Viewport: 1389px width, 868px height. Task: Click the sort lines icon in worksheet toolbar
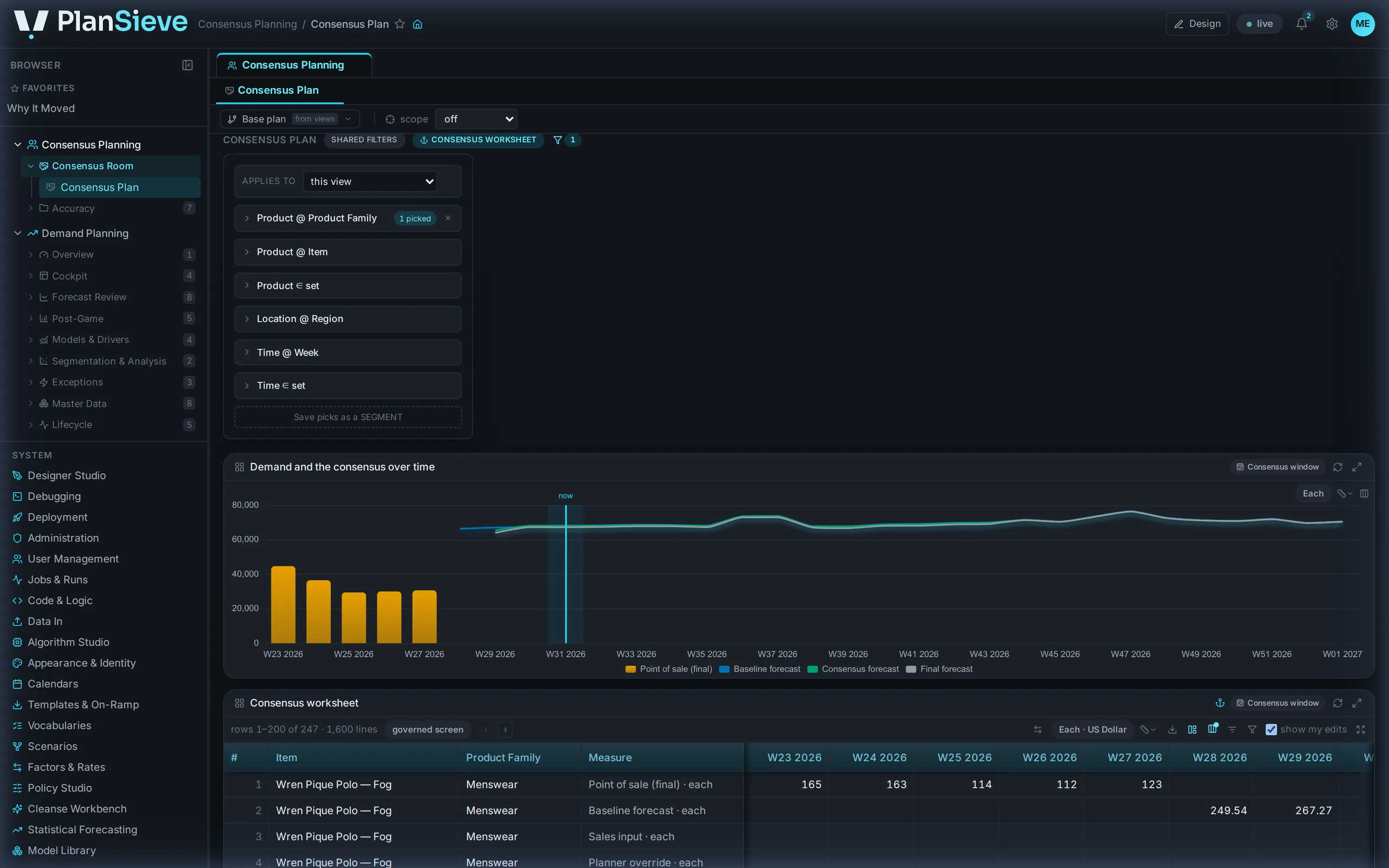(1232, 729)
